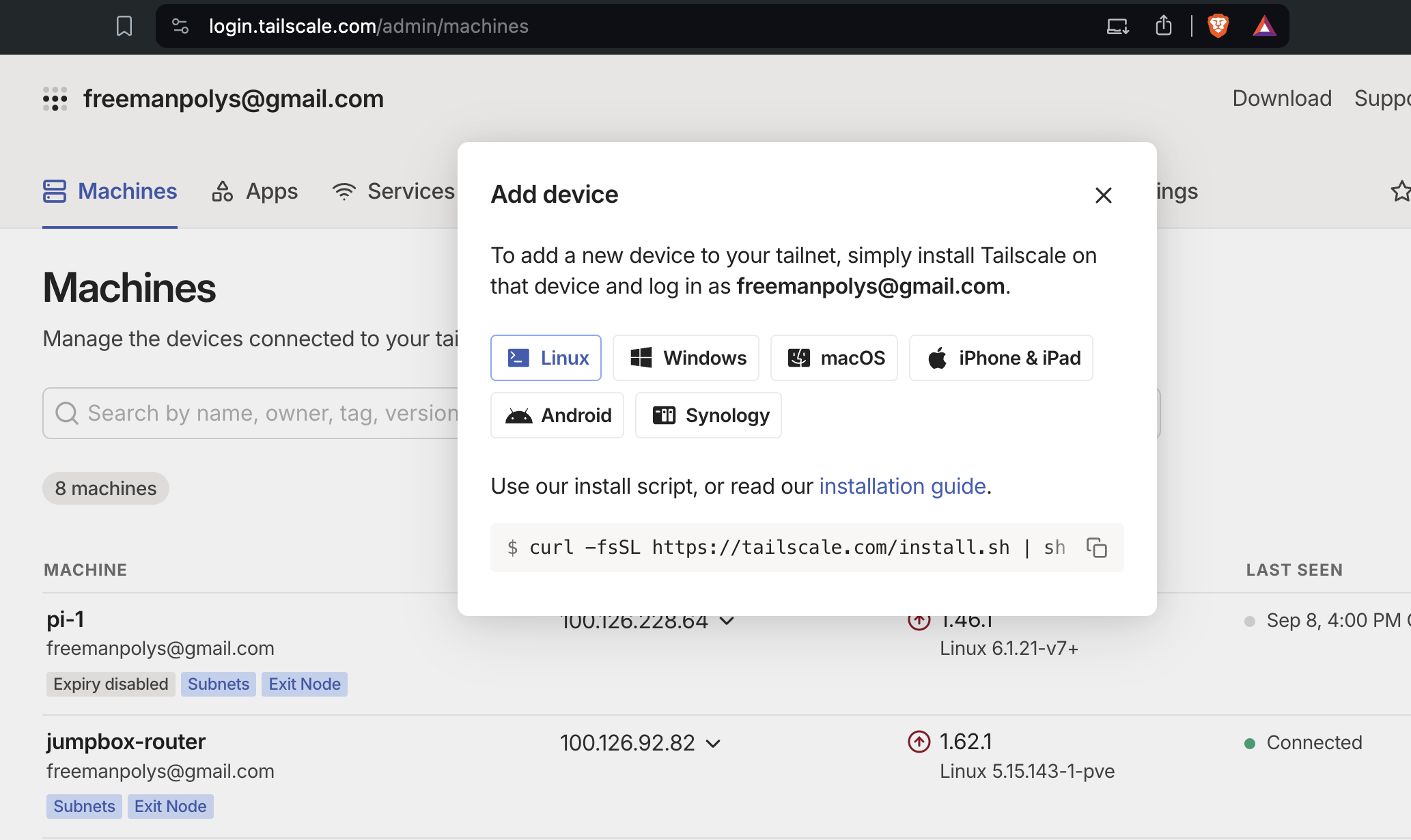Click the Download link in header

point(1282,98)
